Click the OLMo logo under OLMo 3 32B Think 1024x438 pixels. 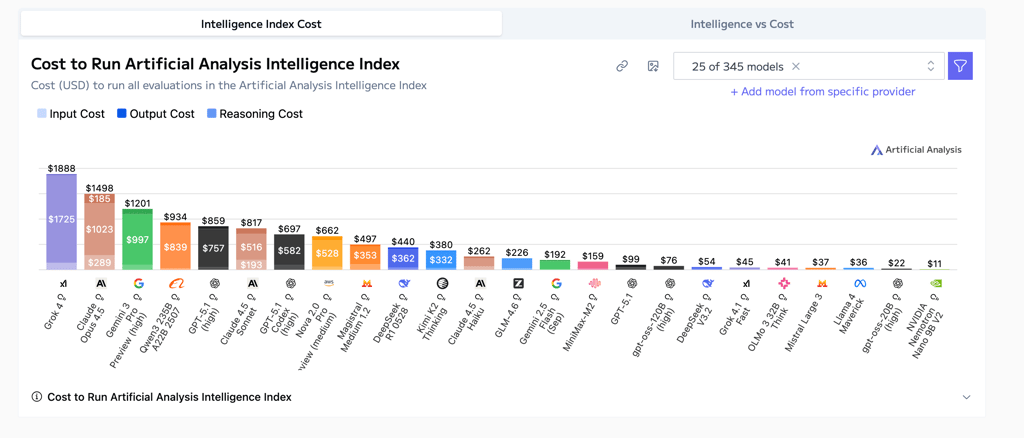click(x=783, y=283)
